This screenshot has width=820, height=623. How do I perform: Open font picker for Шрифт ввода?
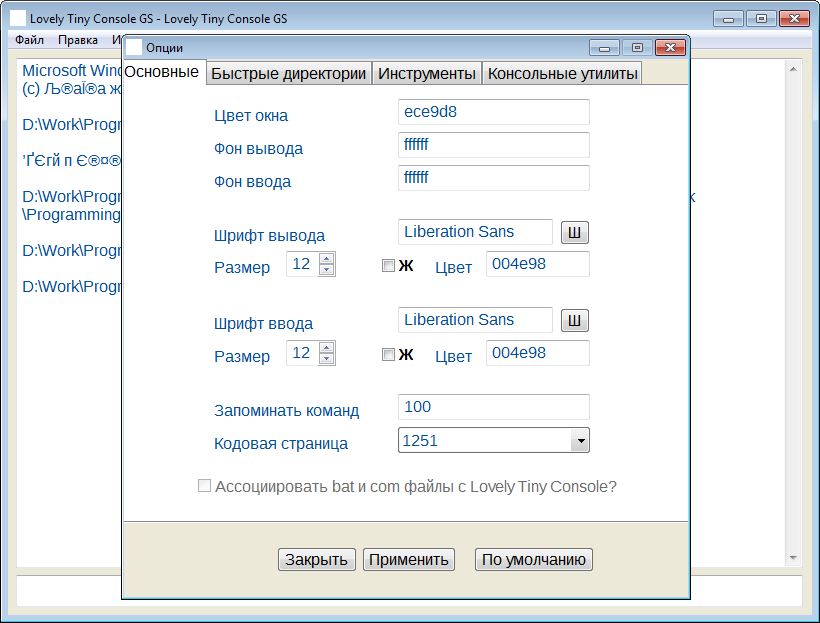(575, 320)
